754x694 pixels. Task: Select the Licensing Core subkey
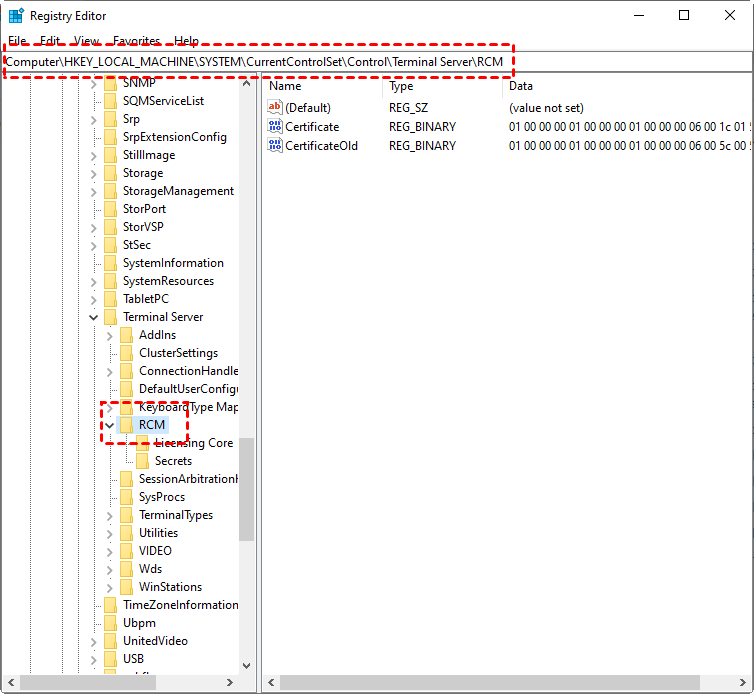pyautogui.click(x=194, y=443)
